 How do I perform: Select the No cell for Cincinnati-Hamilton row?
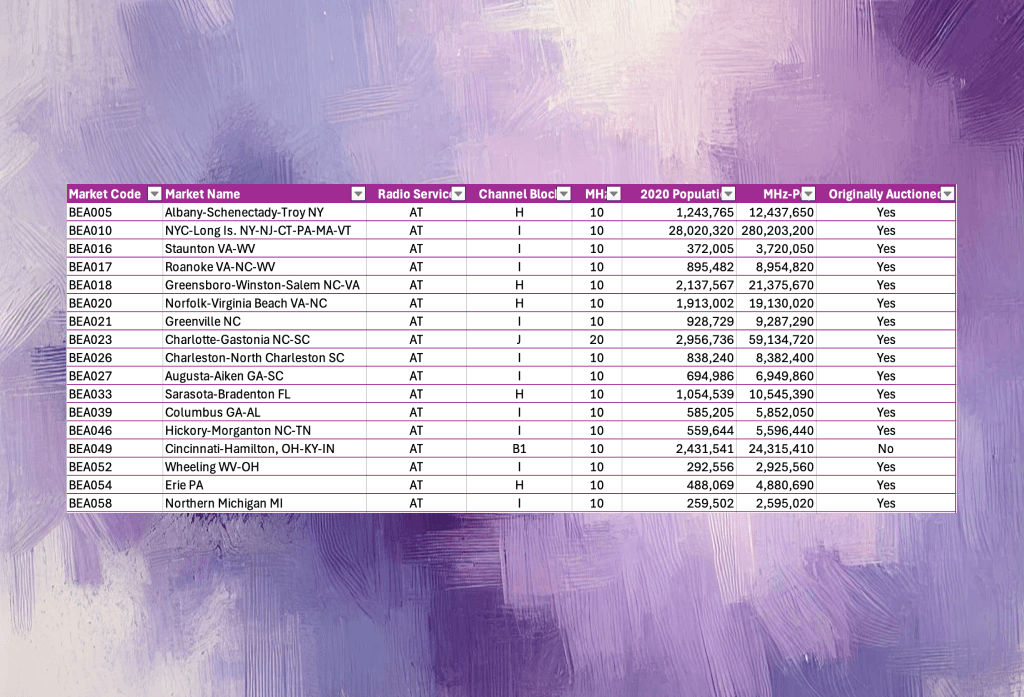click(x=886, y=448)
